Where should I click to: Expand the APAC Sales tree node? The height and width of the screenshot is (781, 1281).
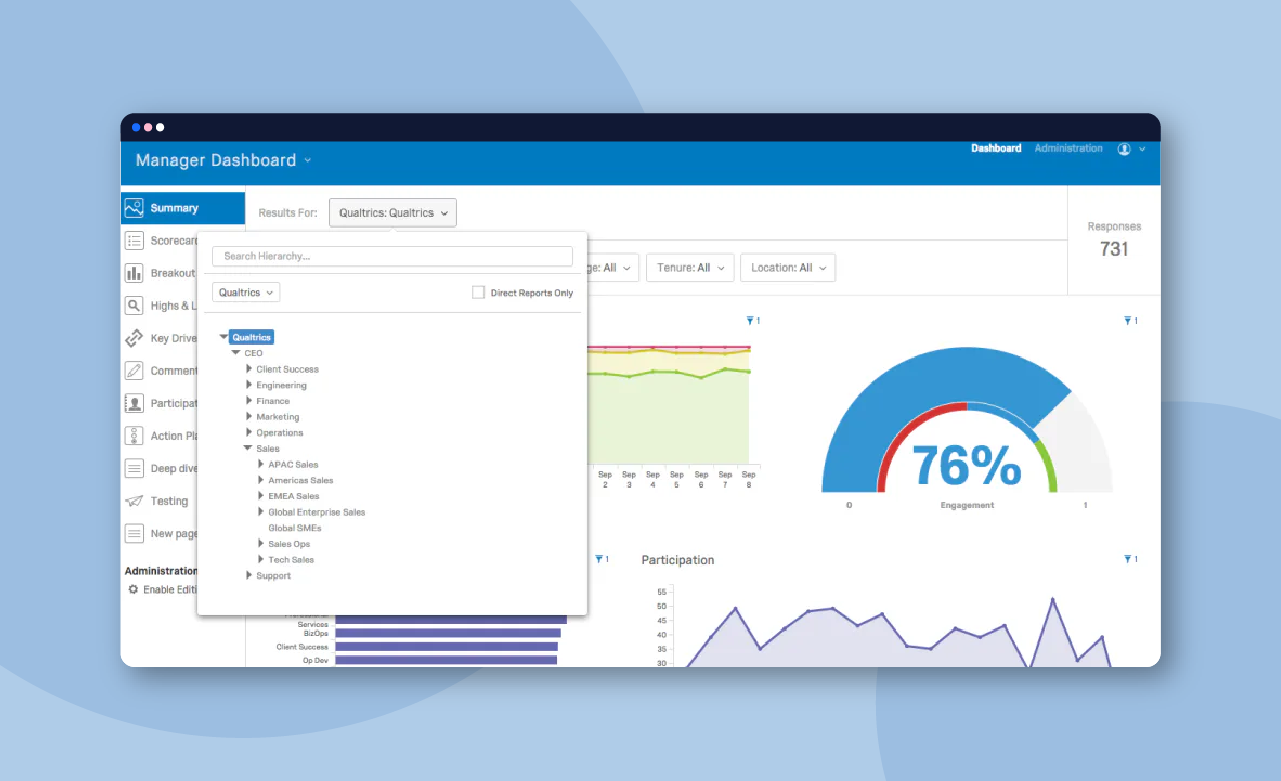click(261, 464)
